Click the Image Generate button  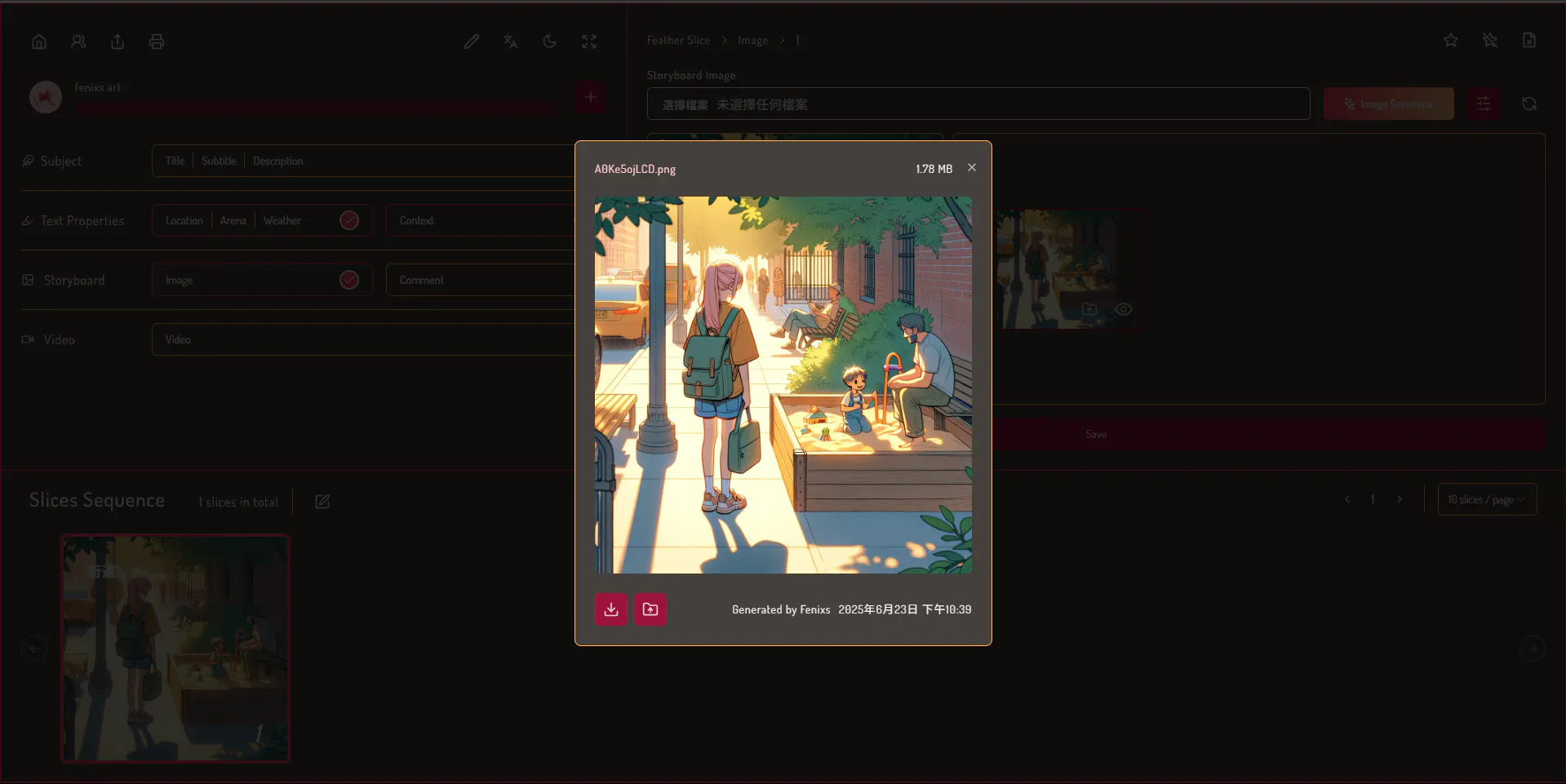pos(1388,104)
